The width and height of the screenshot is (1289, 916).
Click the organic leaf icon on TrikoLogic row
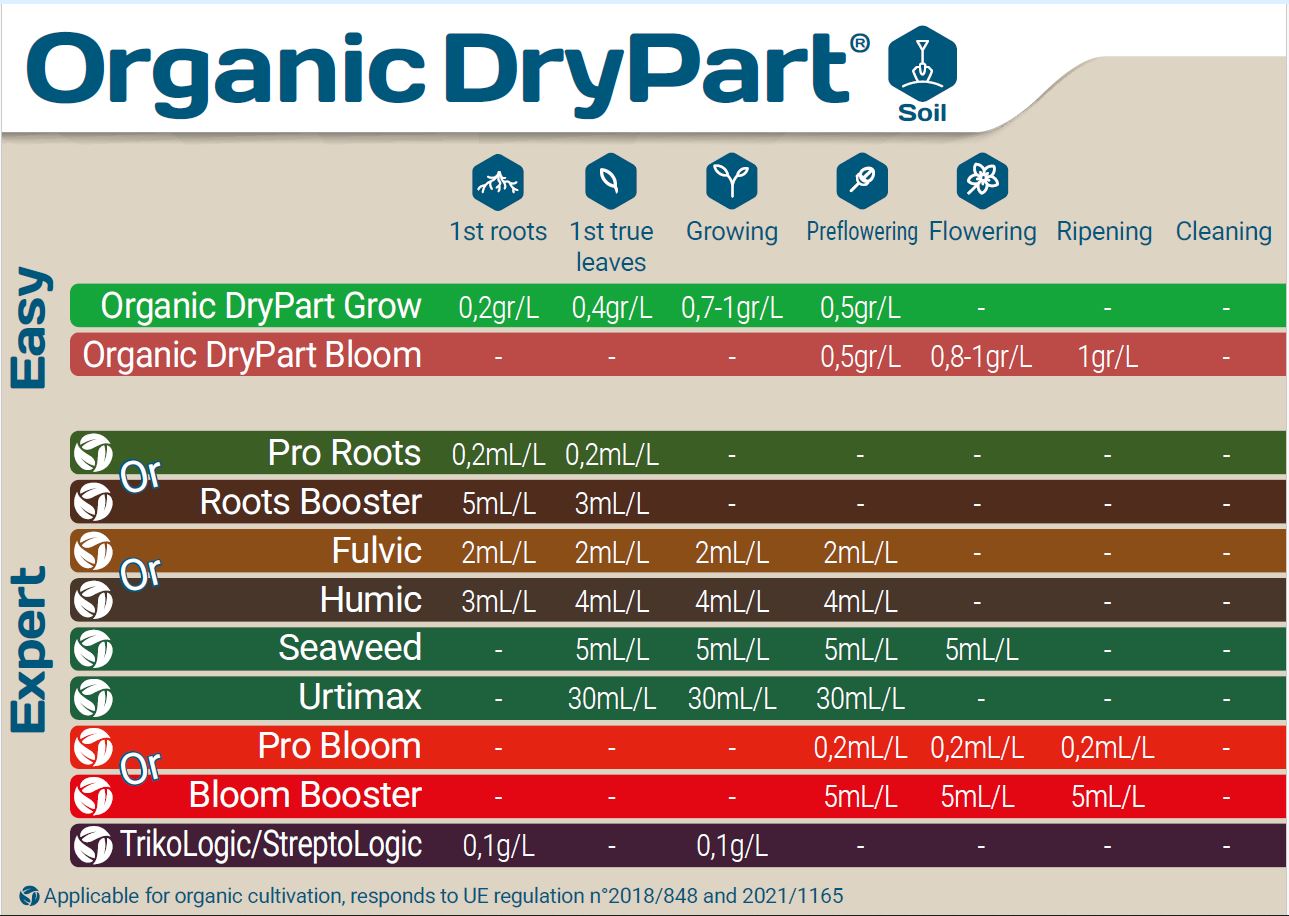pos(95,844)
